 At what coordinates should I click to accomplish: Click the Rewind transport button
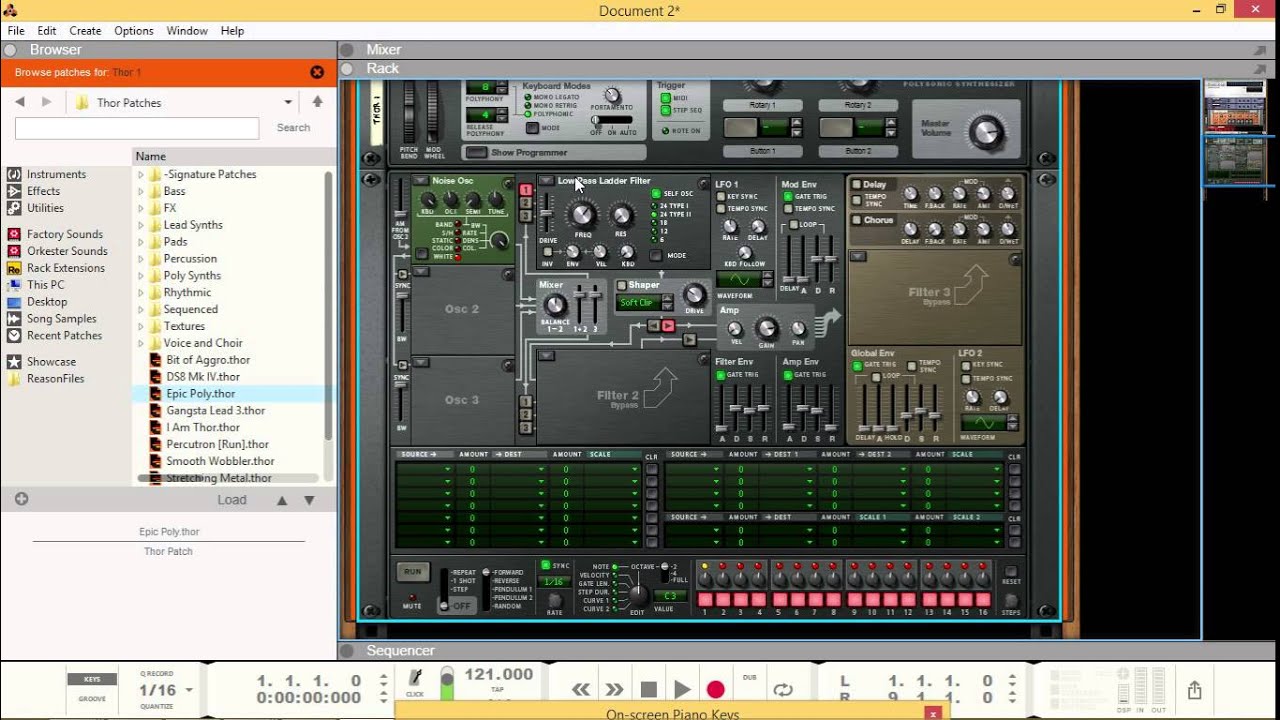tap(581, 689)
